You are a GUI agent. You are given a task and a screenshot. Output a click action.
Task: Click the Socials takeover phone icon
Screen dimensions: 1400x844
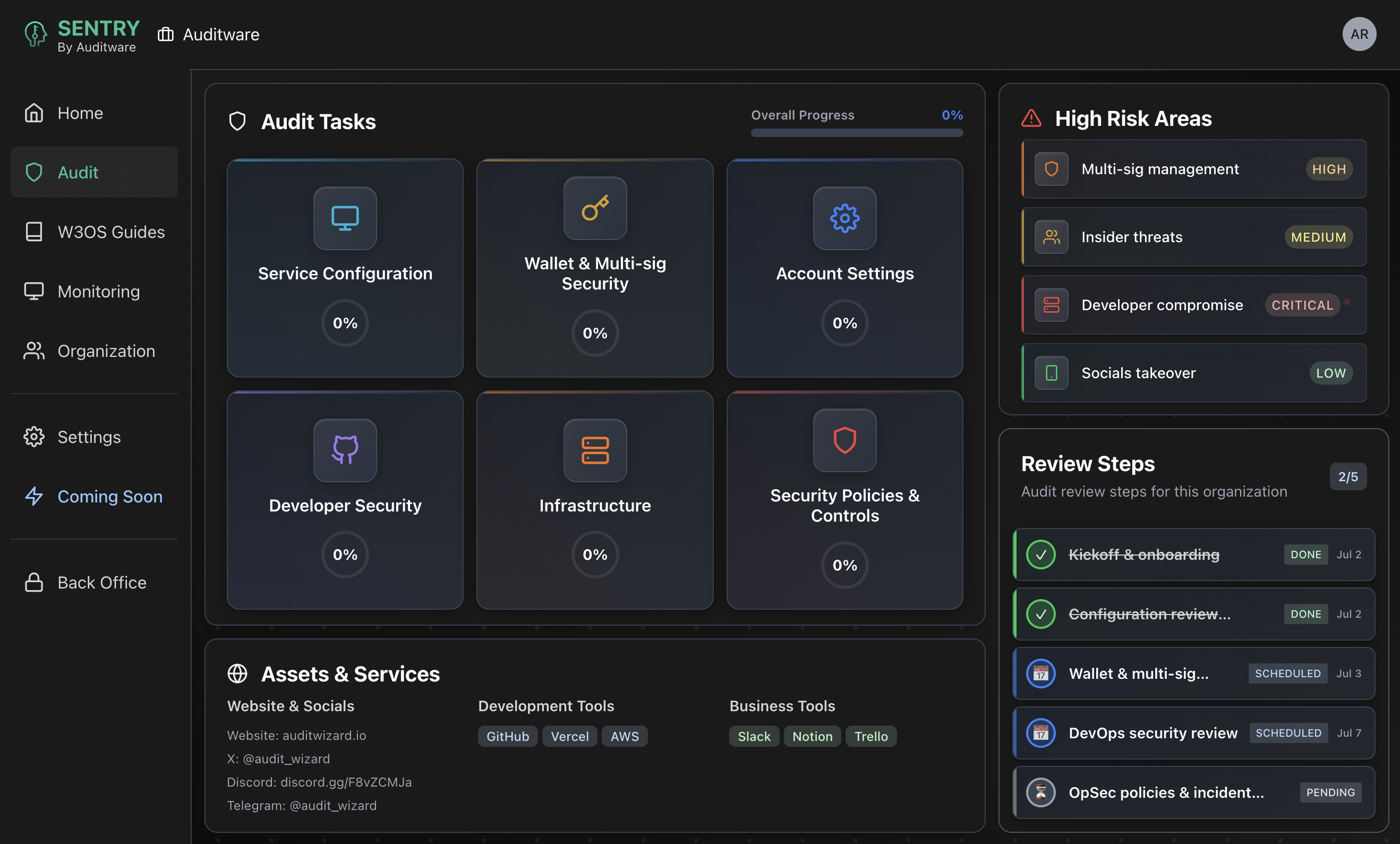pyautogui.click(x=1051, y=373)
